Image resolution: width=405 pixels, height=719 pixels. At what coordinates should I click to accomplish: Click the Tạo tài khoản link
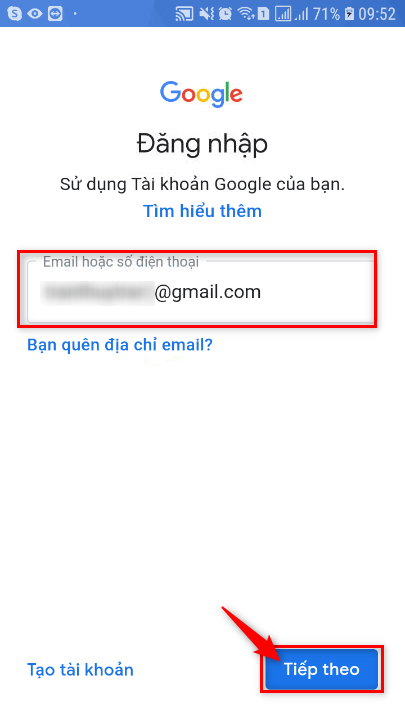[x=80, y=669]
